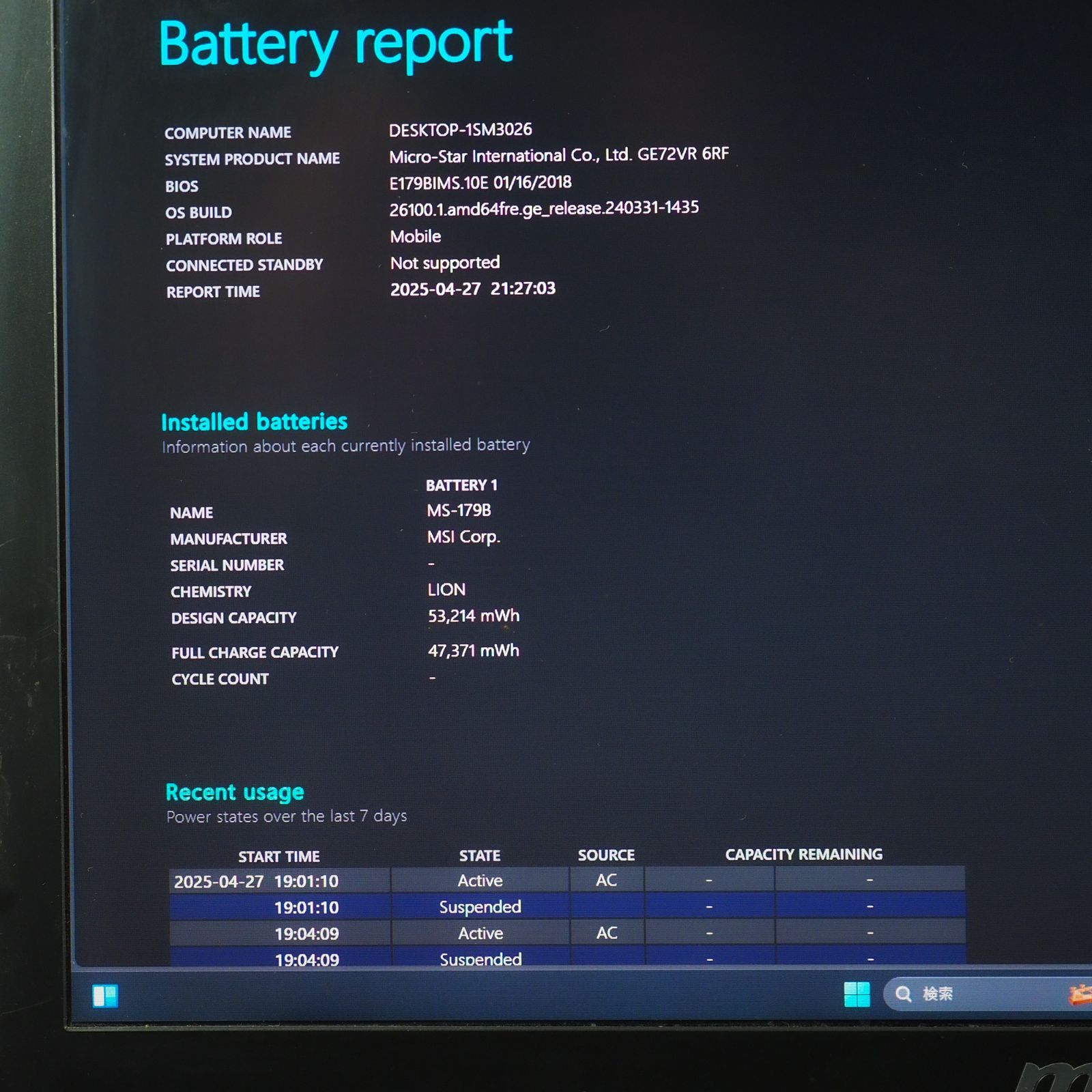This screenshot has width=1092, height=1092.
Task: Select "Information about each currently installed battery" text
Action: [346, 446]
